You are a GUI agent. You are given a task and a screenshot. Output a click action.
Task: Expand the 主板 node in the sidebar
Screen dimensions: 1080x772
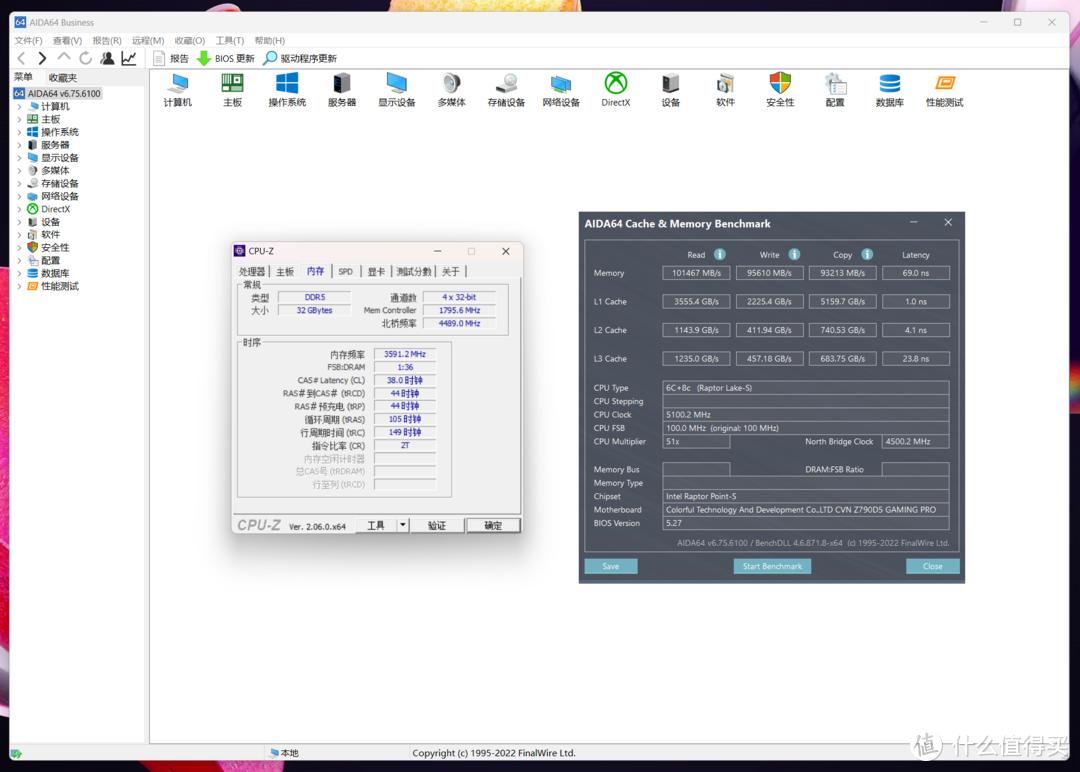[x=17, y=118]
